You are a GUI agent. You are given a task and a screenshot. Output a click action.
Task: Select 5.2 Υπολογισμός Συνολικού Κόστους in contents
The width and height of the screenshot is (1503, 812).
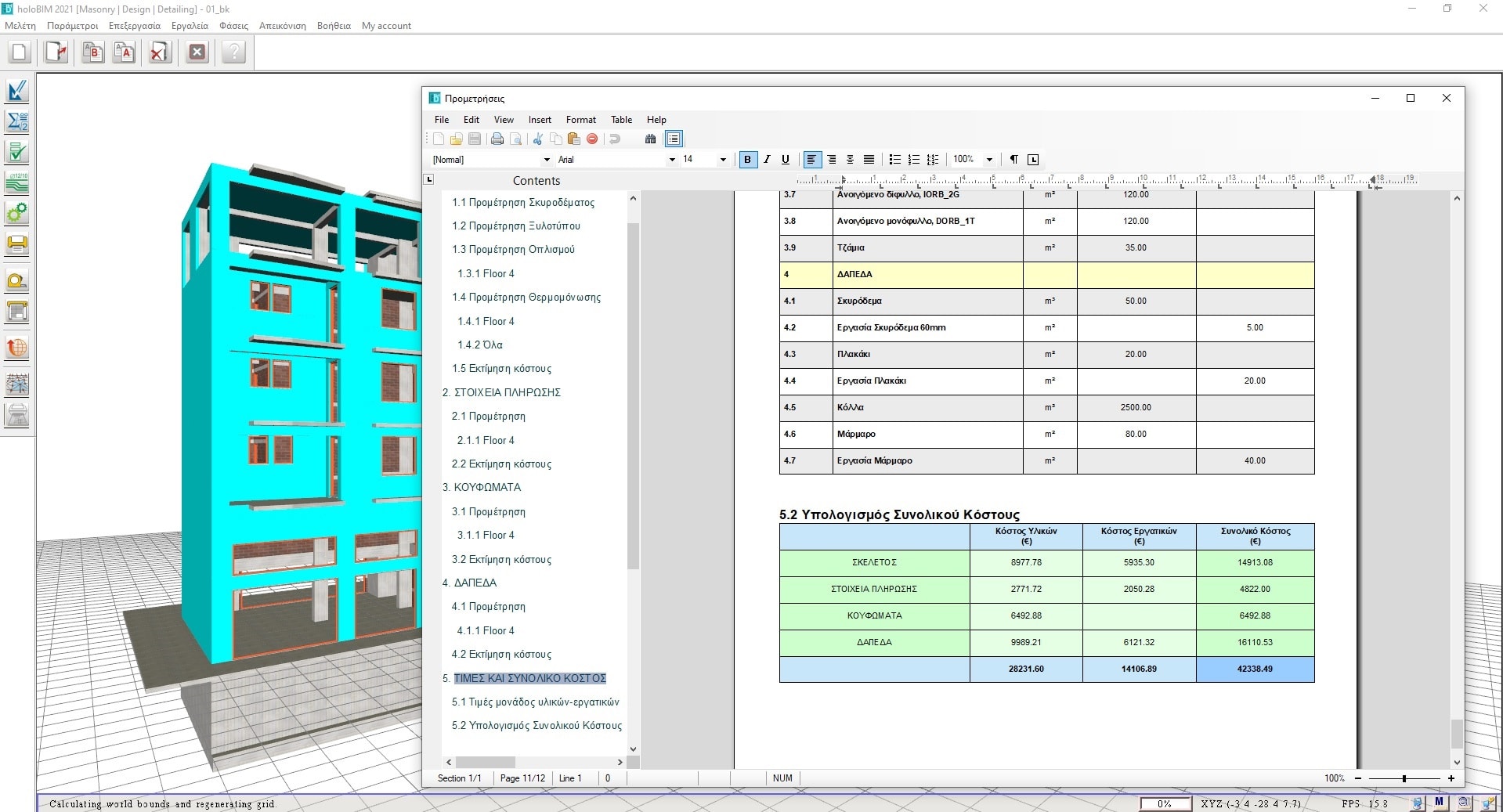[537, 726]
